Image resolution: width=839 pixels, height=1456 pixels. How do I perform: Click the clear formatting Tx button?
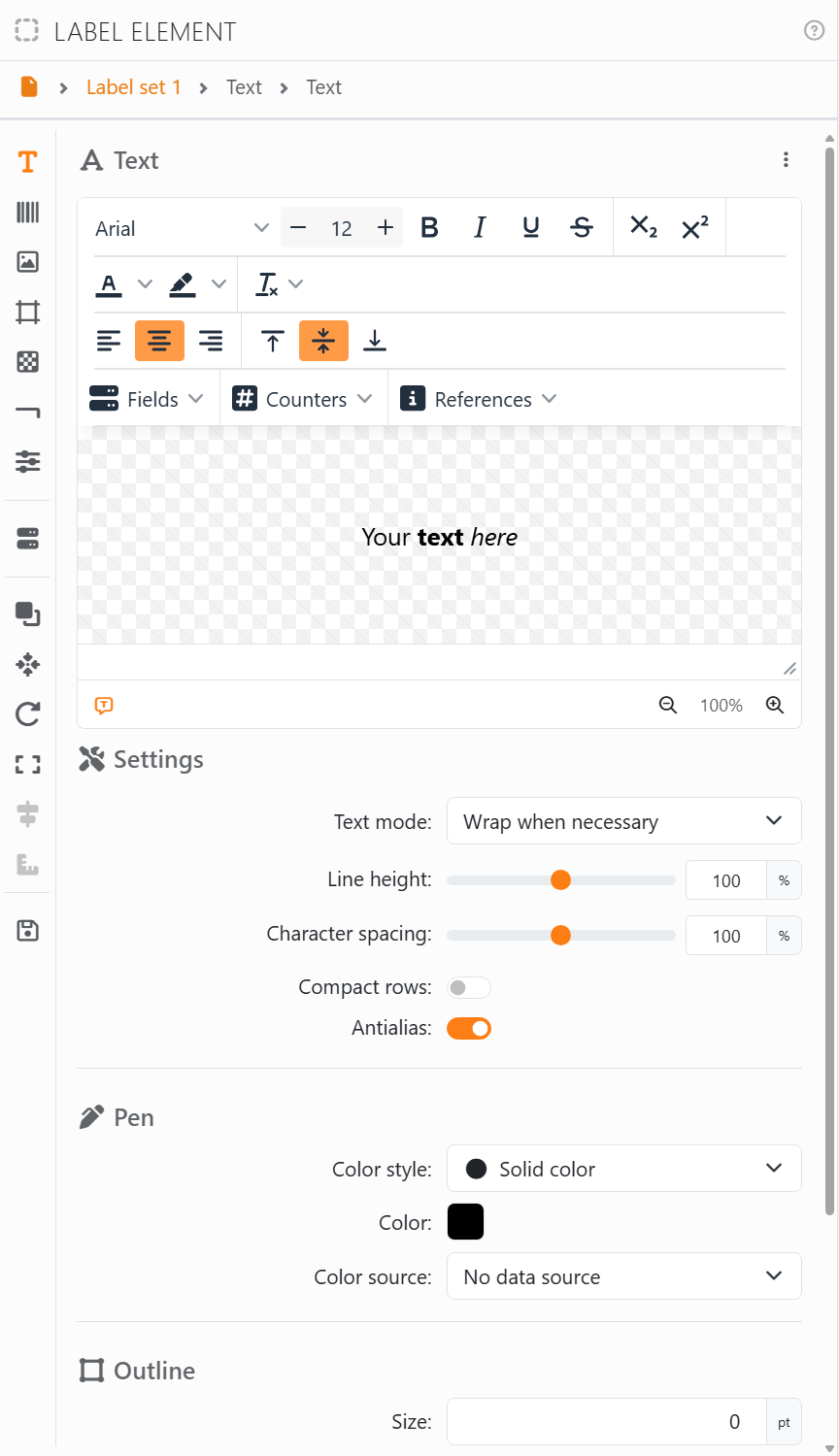pos(267,284)
